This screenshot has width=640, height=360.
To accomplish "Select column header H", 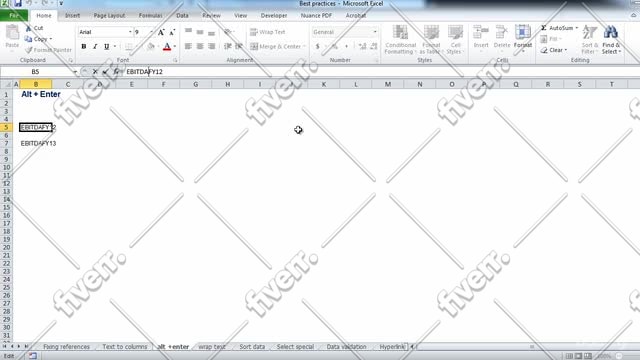I will click(227, 84).
